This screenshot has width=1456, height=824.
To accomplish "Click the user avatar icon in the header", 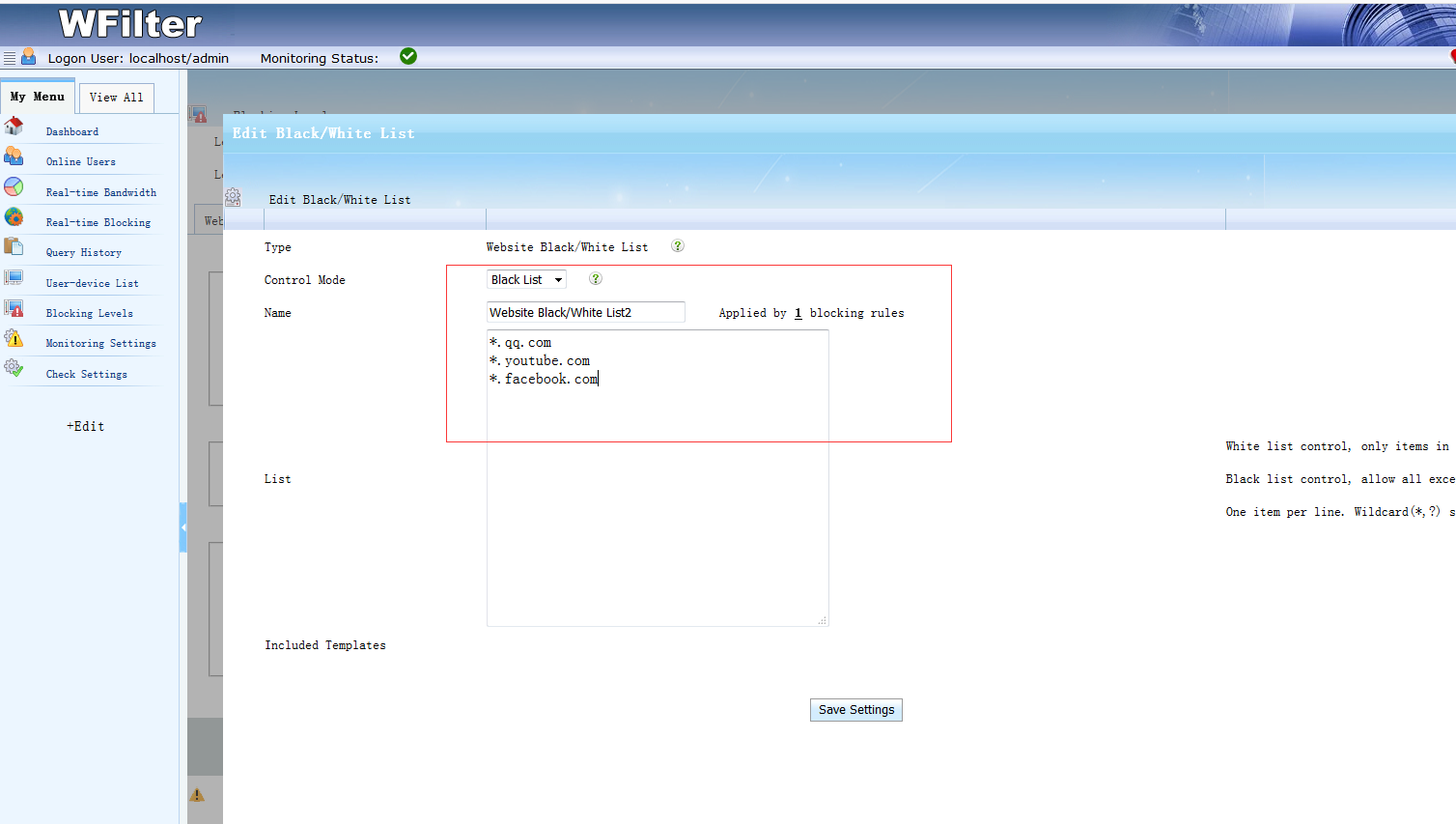I will coord(29,57).
